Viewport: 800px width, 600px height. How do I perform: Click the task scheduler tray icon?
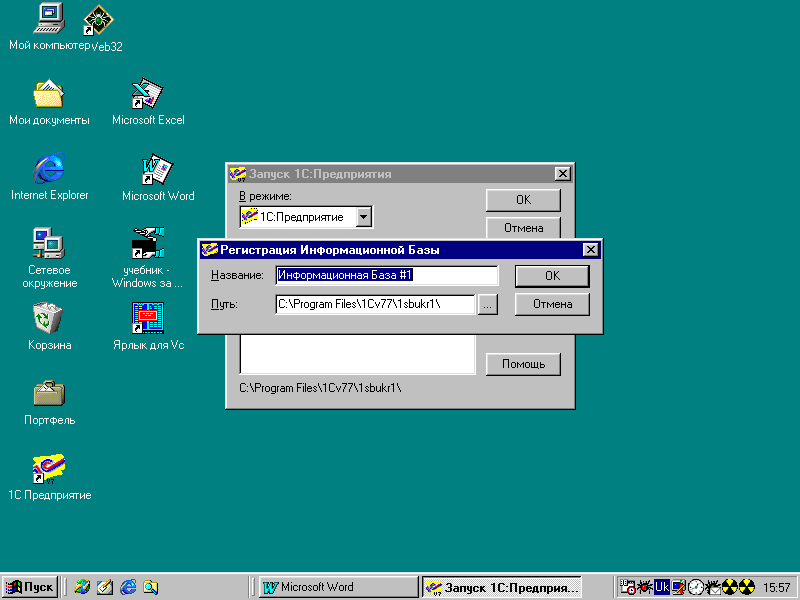coord(627,587)
